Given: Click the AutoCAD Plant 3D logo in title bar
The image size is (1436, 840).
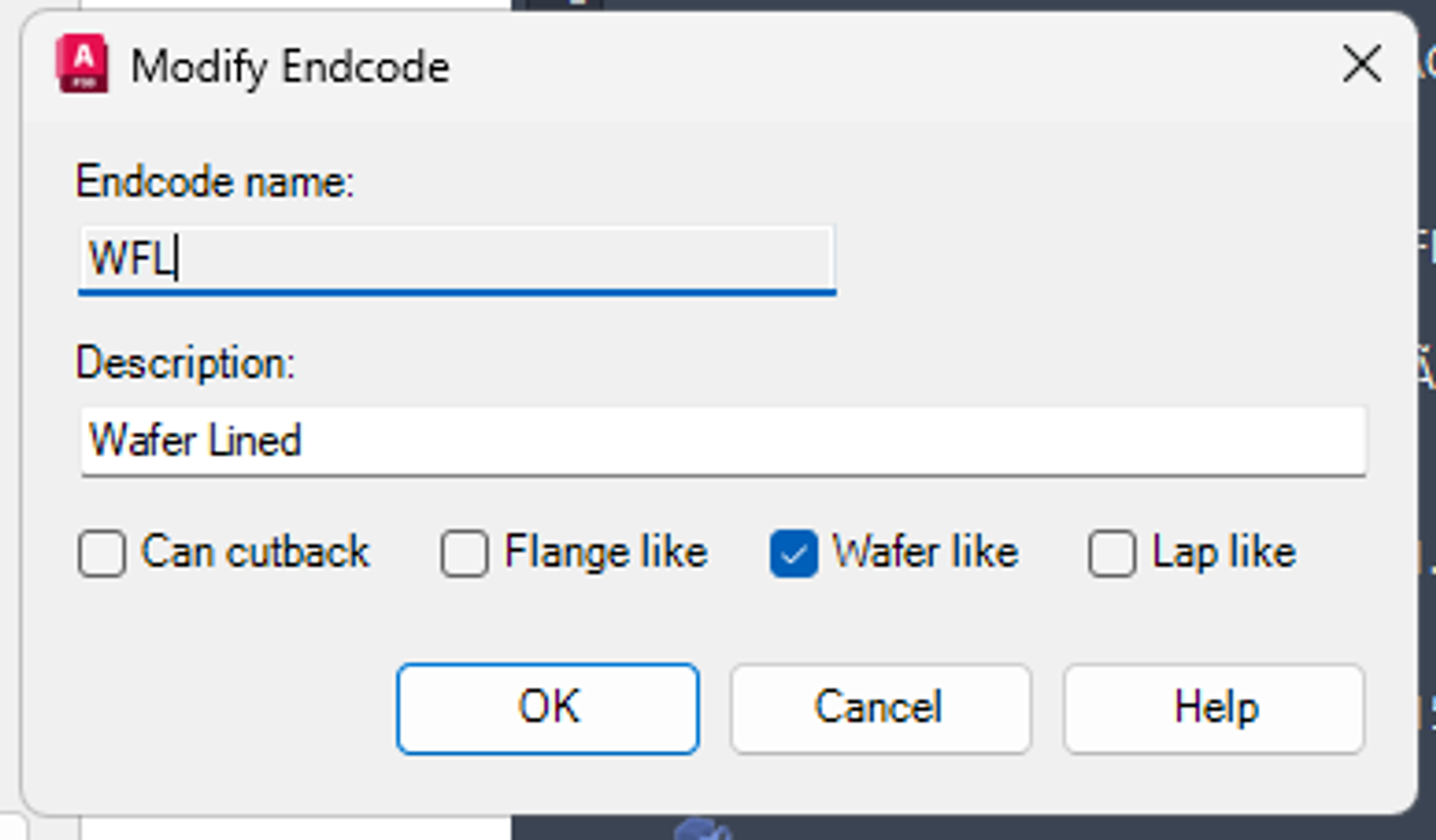Looking at the screenshot, I should point(81,65).
